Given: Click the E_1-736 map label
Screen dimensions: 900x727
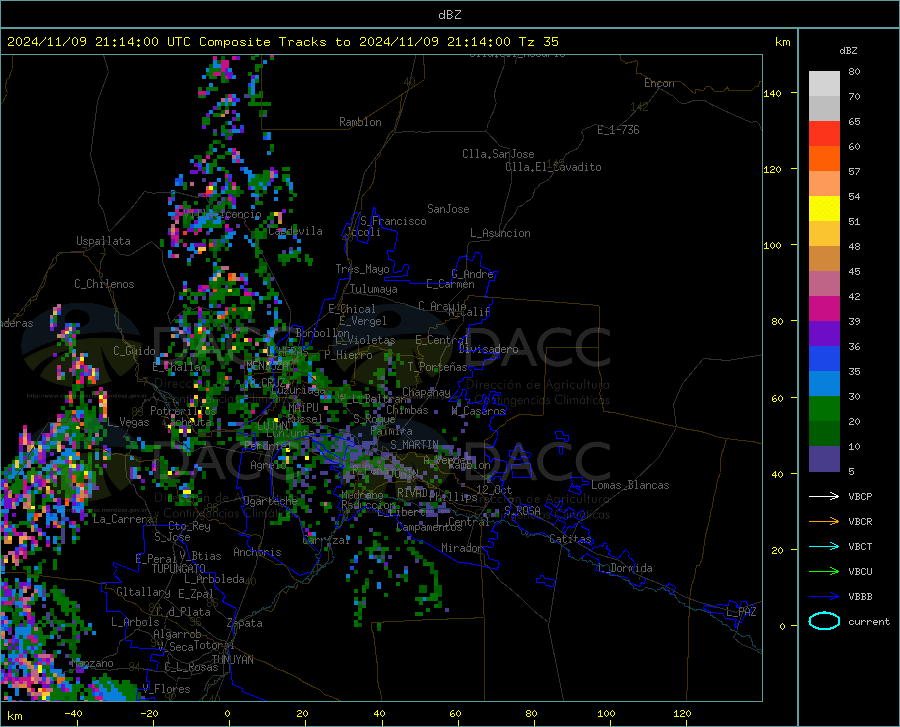Looking at the screenshot, I should click(x=618, y=130).
